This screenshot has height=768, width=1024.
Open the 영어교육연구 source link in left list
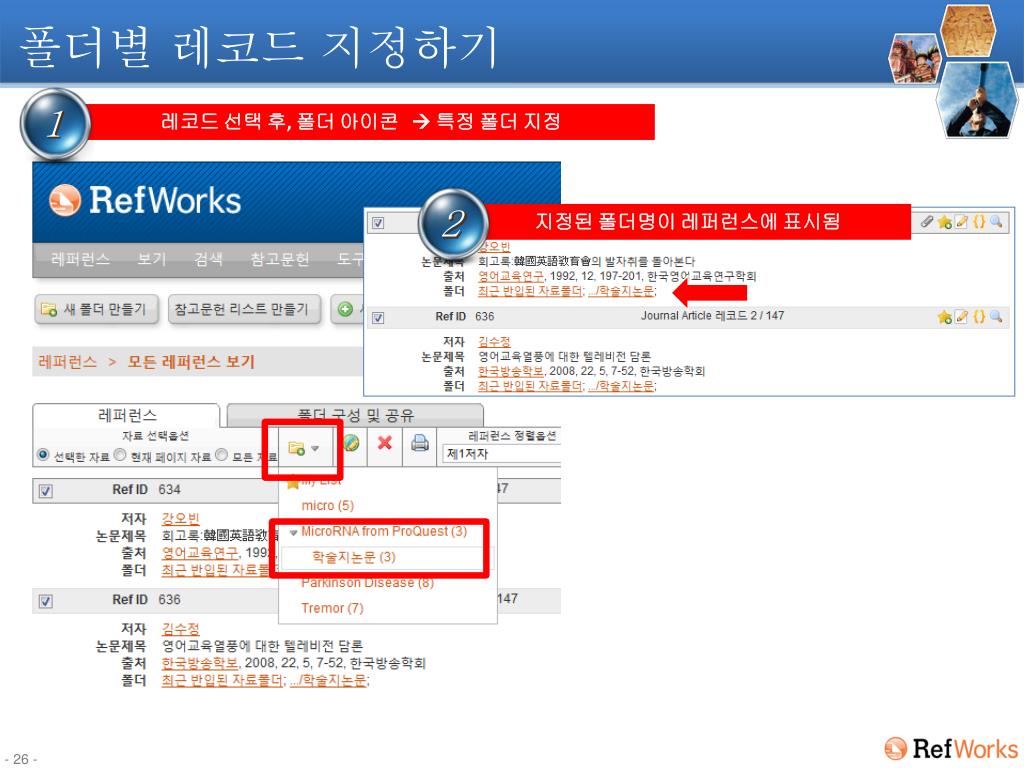[200, 552]
